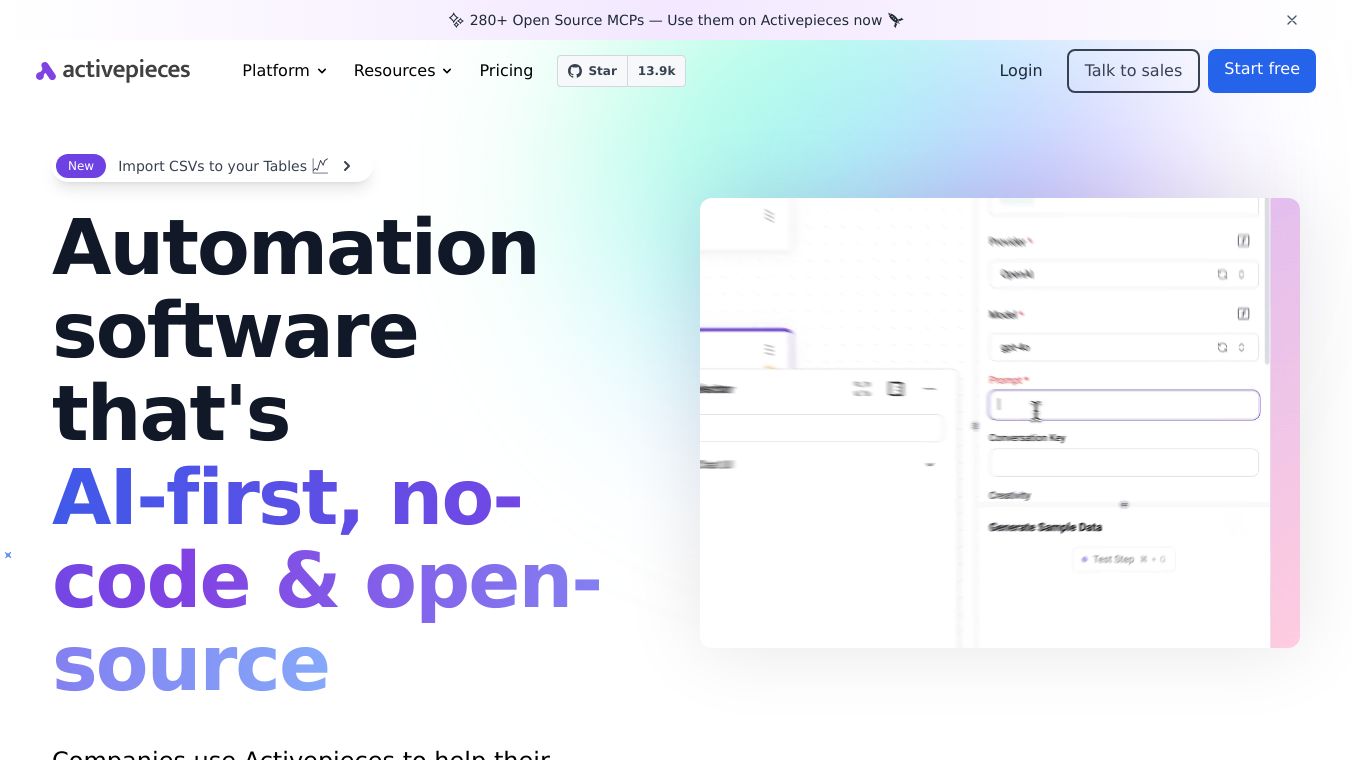Open the Provider dropdown showing OpenAI in demo
The height and width of the screenshot is (760, 1352).
(x=1123, y=274)
